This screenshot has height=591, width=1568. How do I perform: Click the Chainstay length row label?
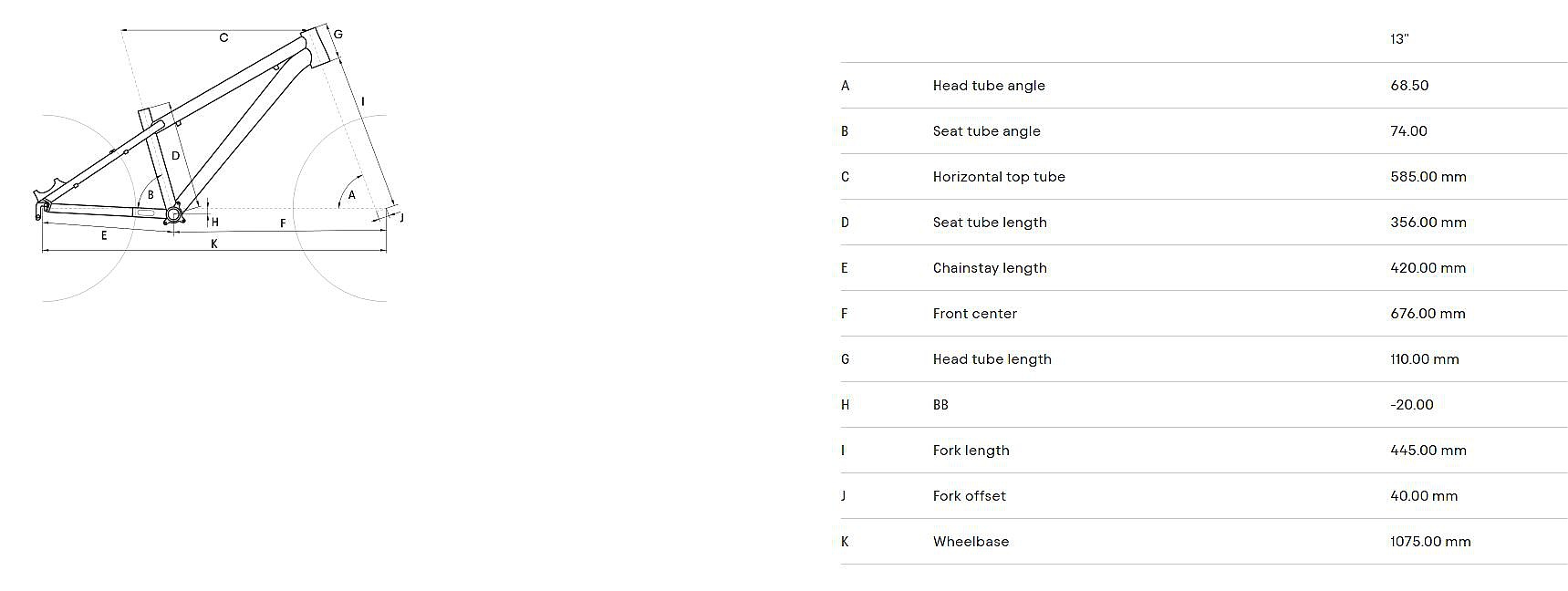coord(990,268)
